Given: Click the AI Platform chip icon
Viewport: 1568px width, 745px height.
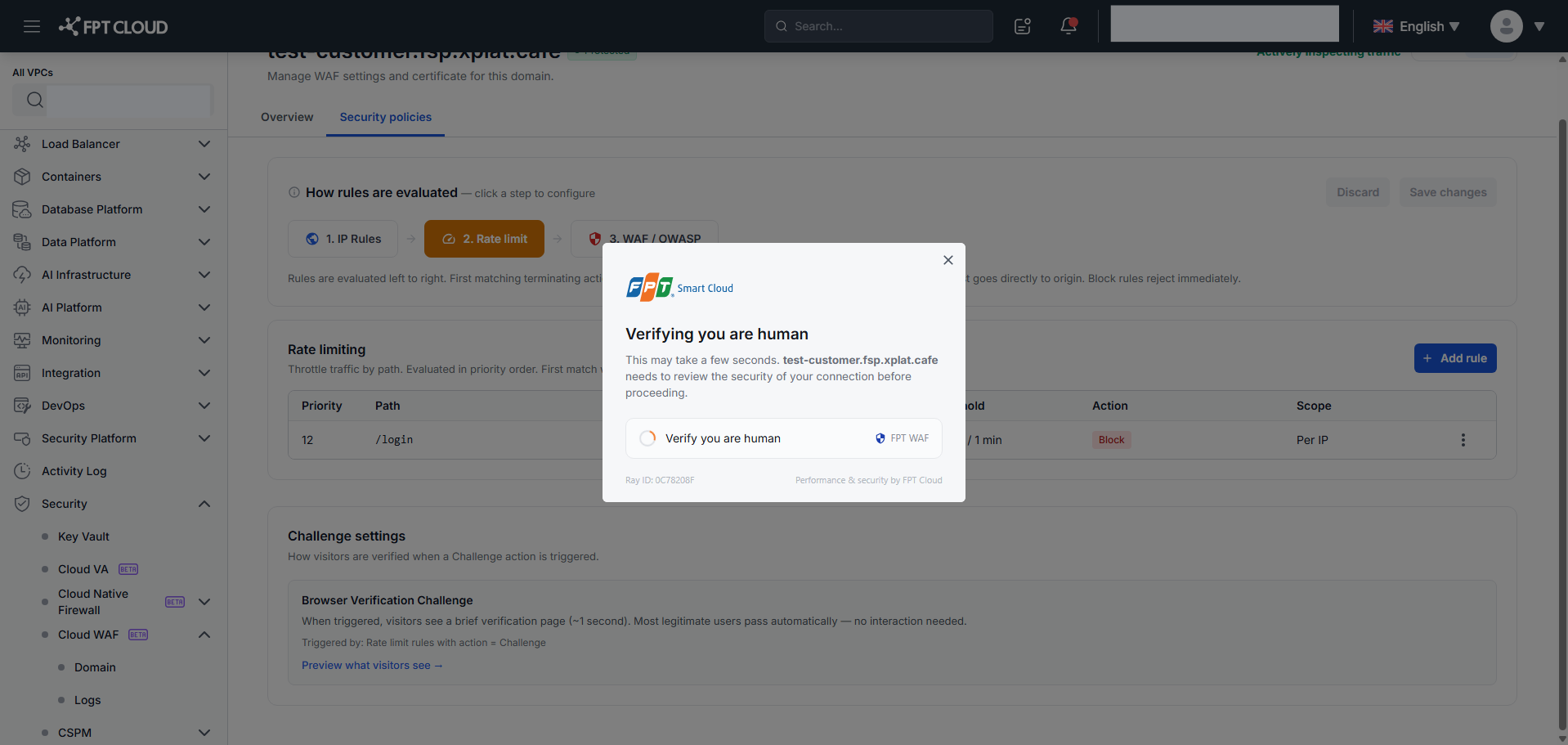Looking at the screenshot, I should pos(22,307).
